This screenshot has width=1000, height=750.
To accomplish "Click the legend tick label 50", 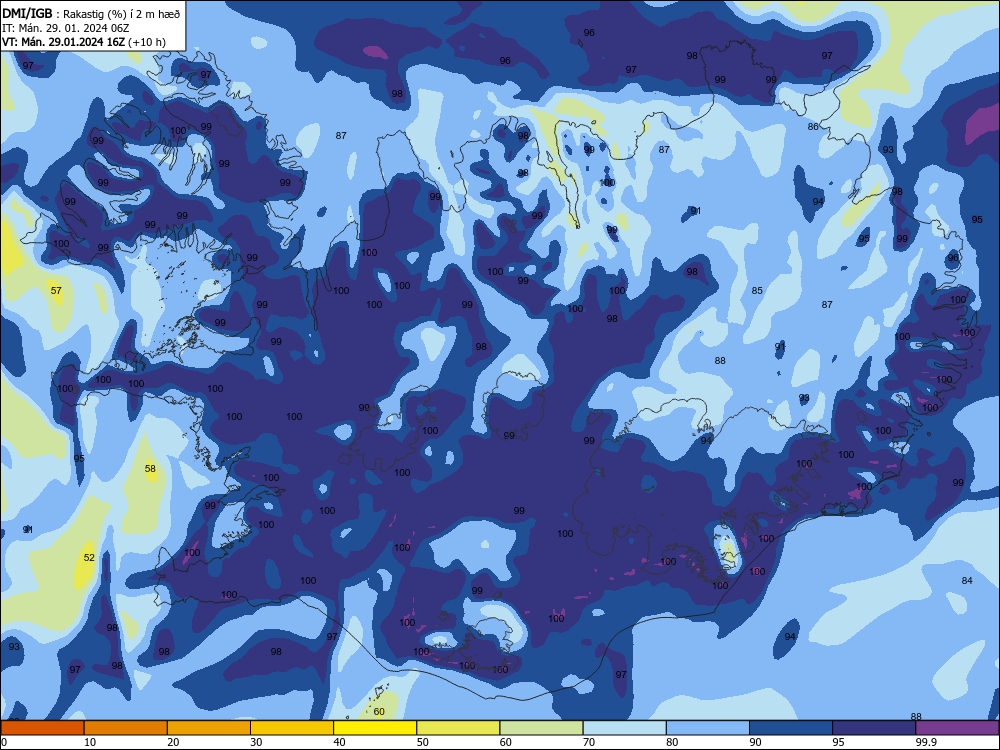I will (x=422, y=742).
